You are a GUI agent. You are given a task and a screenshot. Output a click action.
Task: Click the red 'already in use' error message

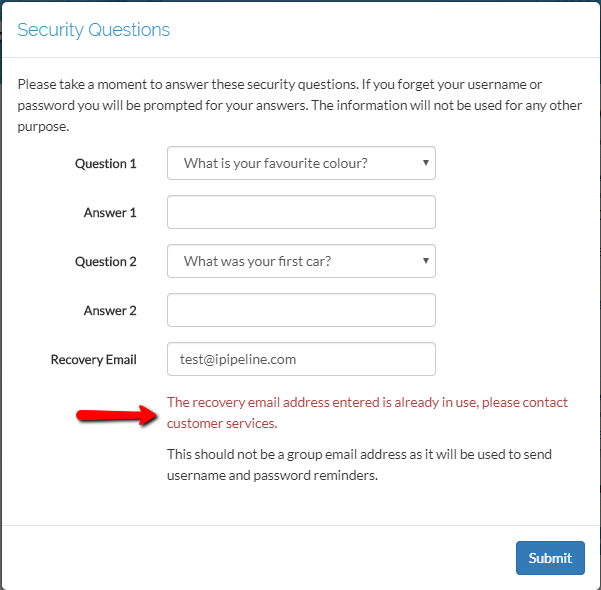tap(366, 403)
